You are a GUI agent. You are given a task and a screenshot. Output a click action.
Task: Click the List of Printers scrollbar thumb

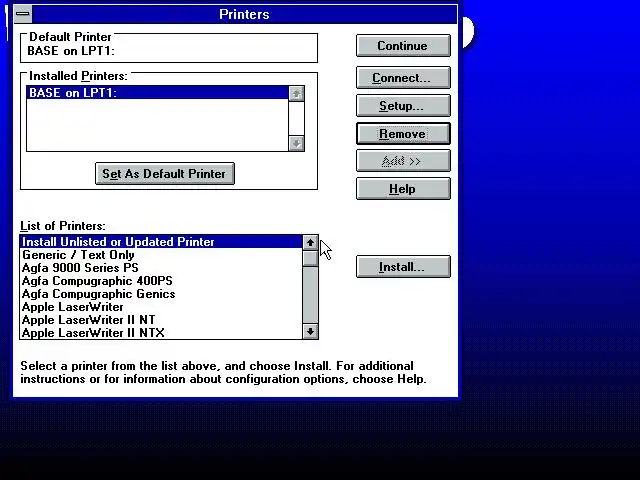coord(310,258)
